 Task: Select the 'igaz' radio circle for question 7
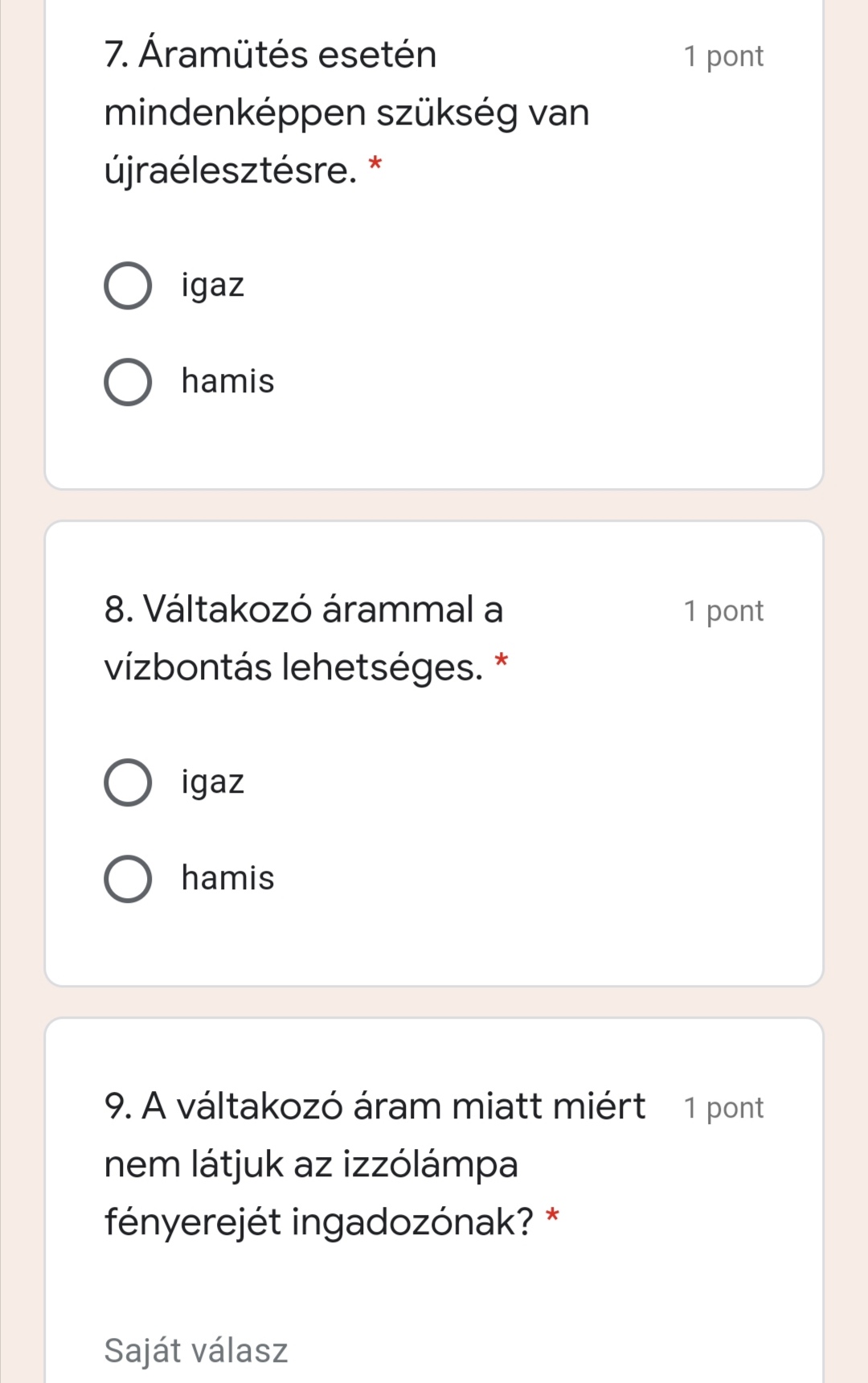(128, 285)
